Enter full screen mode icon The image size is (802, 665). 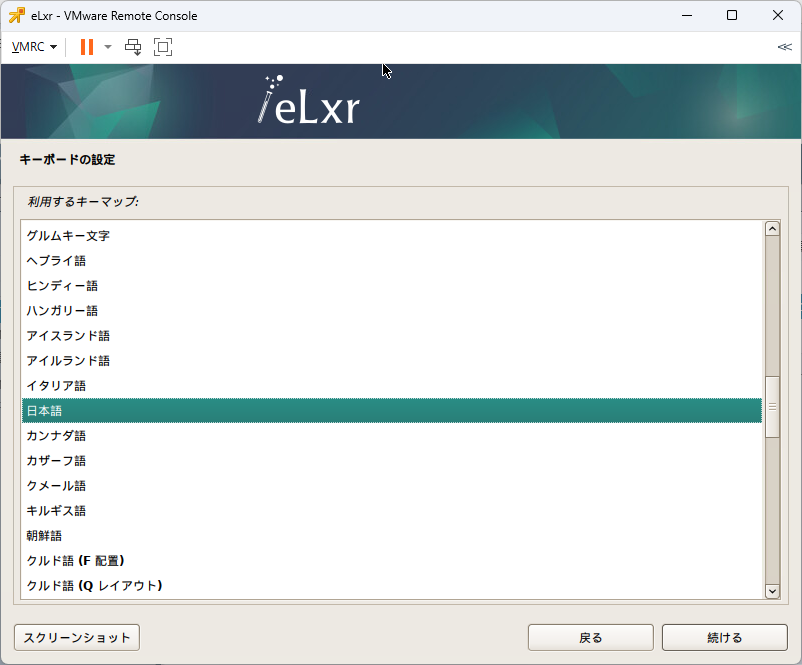pos(163,47)
